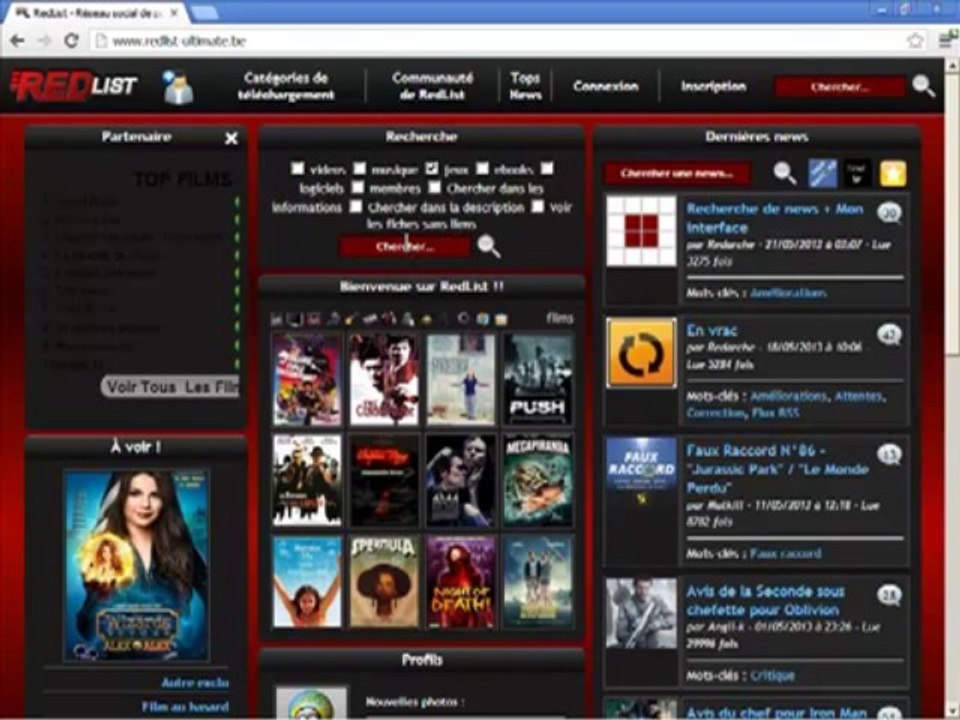Viewport: 960px width, 720px height.
Task: Open the À voir featured poster
Action: click(x=137, y=565)
